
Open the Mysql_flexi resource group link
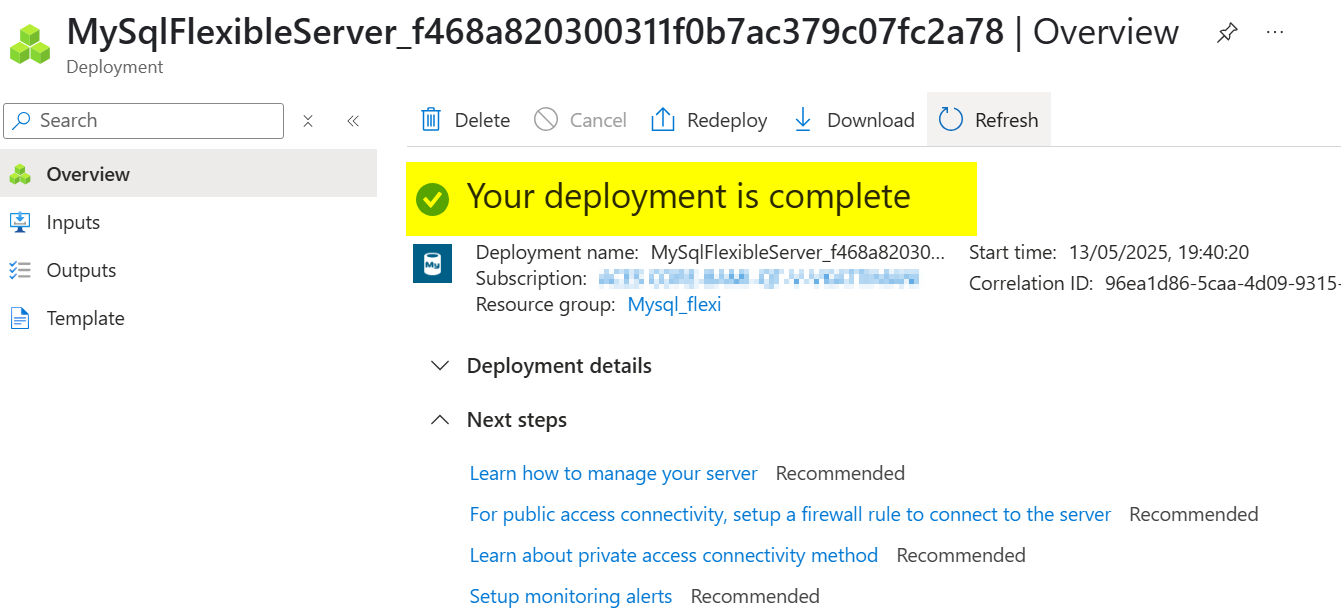coord(674,305)
